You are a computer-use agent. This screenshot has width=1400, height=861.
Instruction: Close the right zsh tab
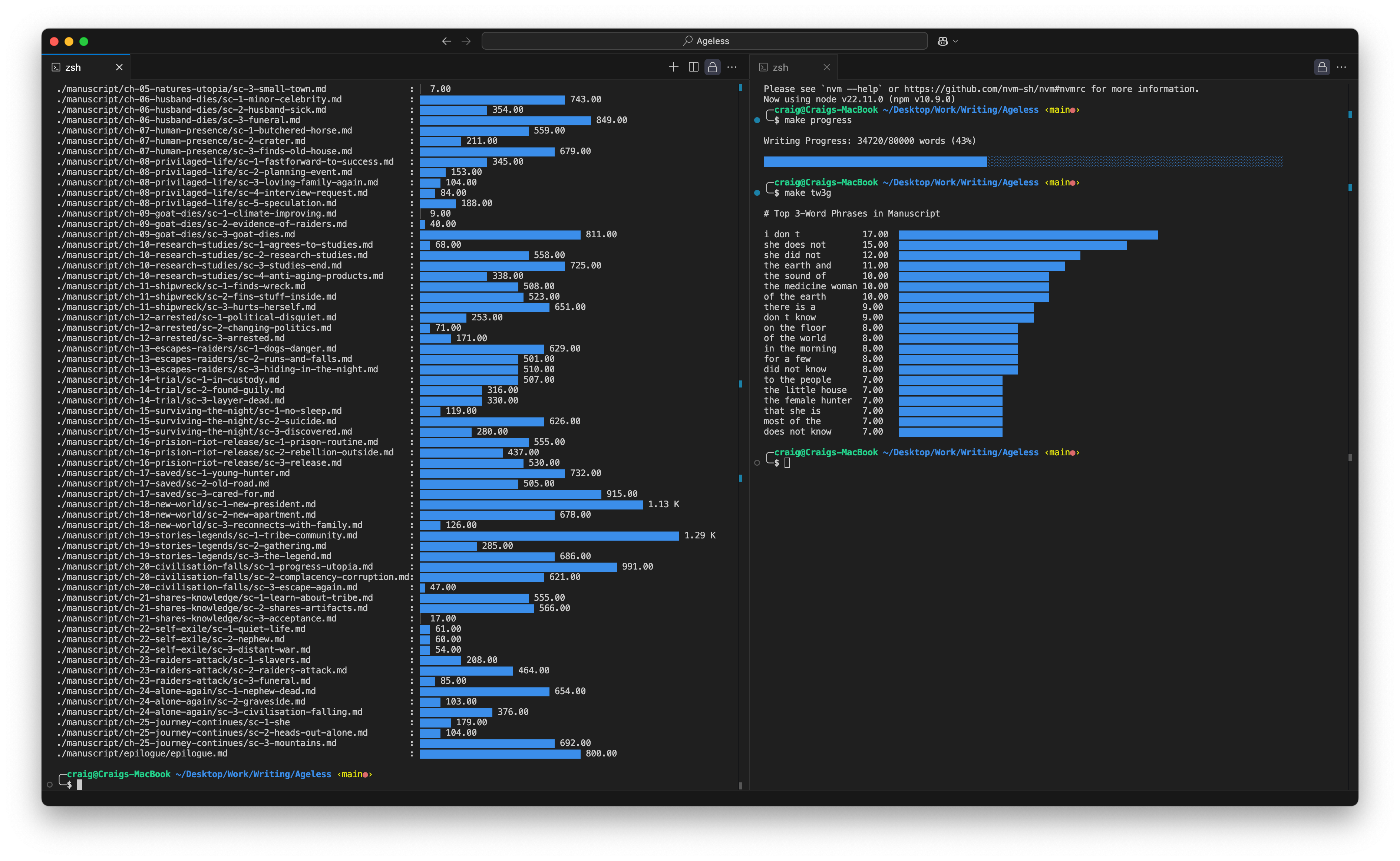point(827,67)
